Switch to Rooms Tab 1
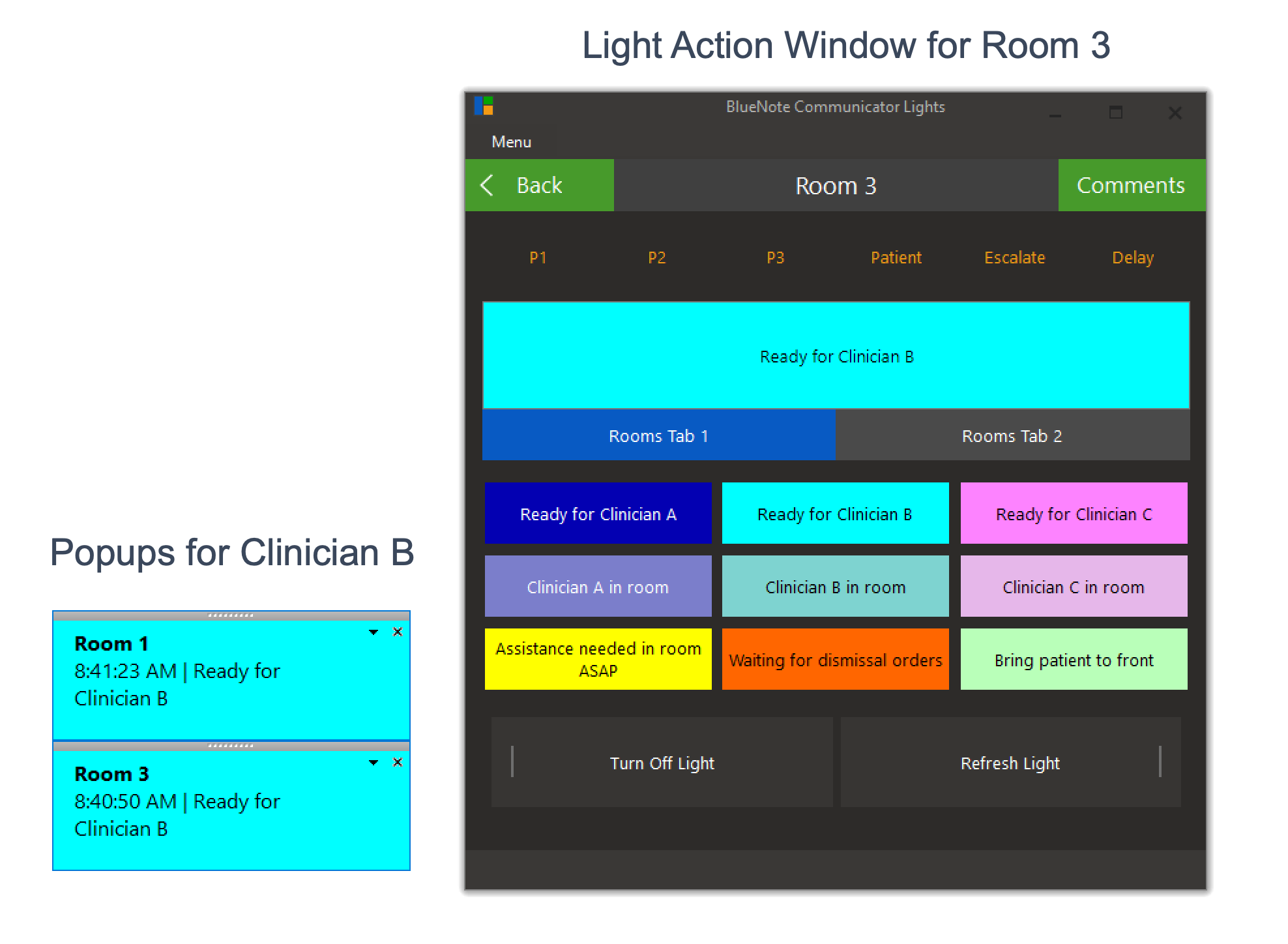 (x=658, y=435)
